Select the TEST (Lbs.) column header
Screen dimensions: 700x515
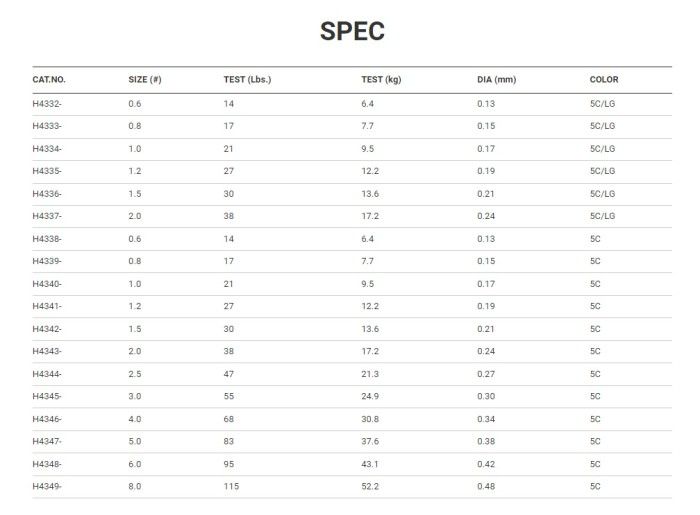[x=247, y=79]
